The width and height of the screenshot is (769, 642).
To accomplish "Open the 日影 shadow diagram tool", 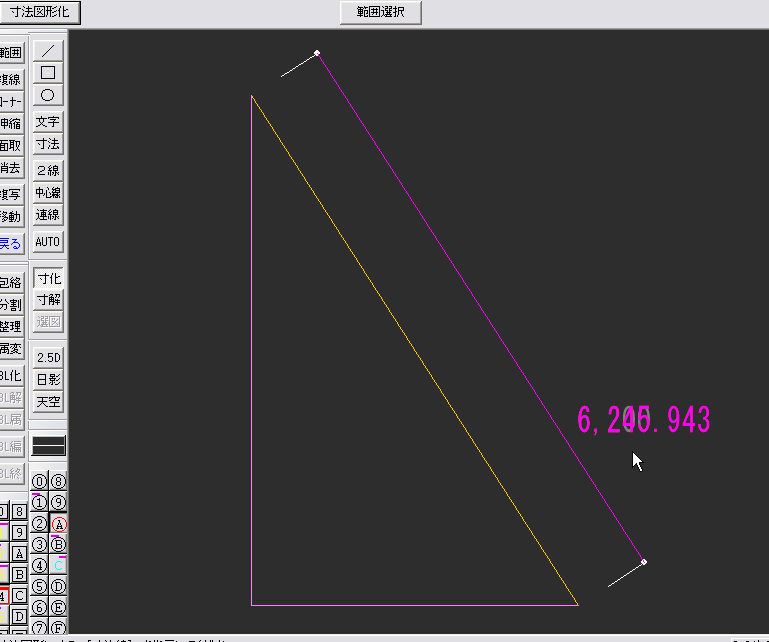I will (x=49, y=380).
